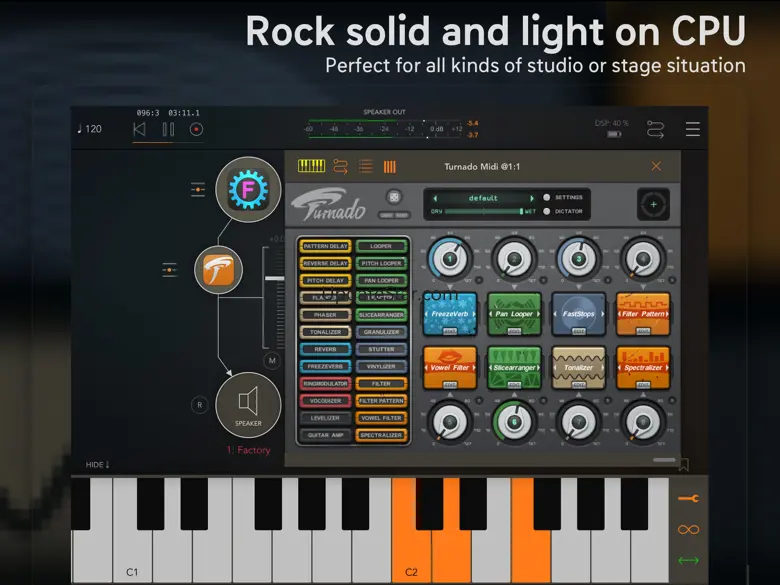Open the list view tab in plugin header
The width and height of the screenshot is (780, 585).
click(x=366, y=166)
